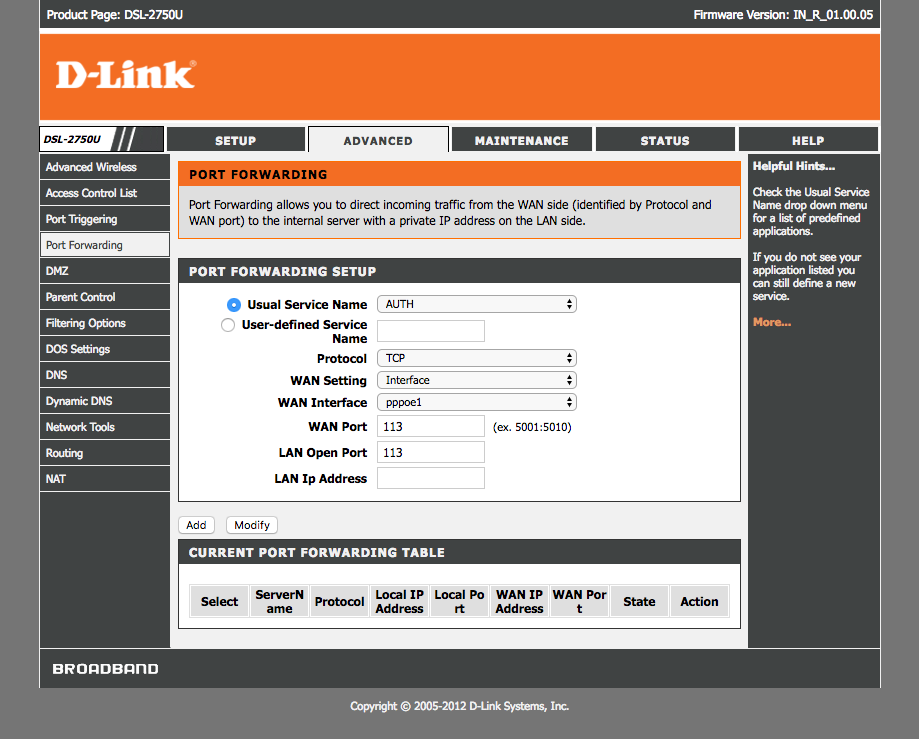Go to Dynamic DNS in the sidebar

click(x=79, y=401)
